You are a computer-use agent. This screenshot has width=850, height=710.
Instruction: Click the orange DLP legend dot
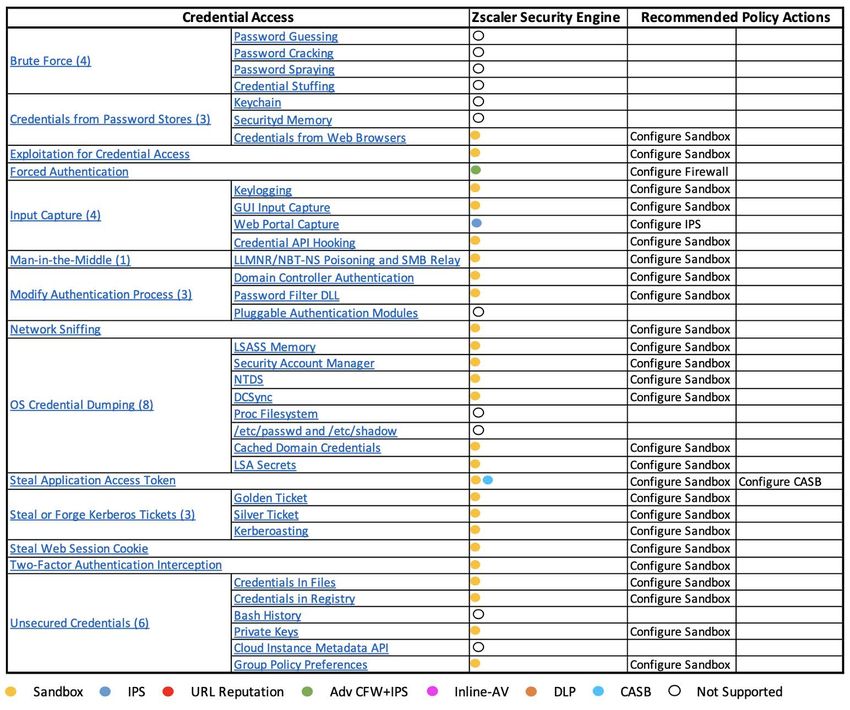pos(531,692)
